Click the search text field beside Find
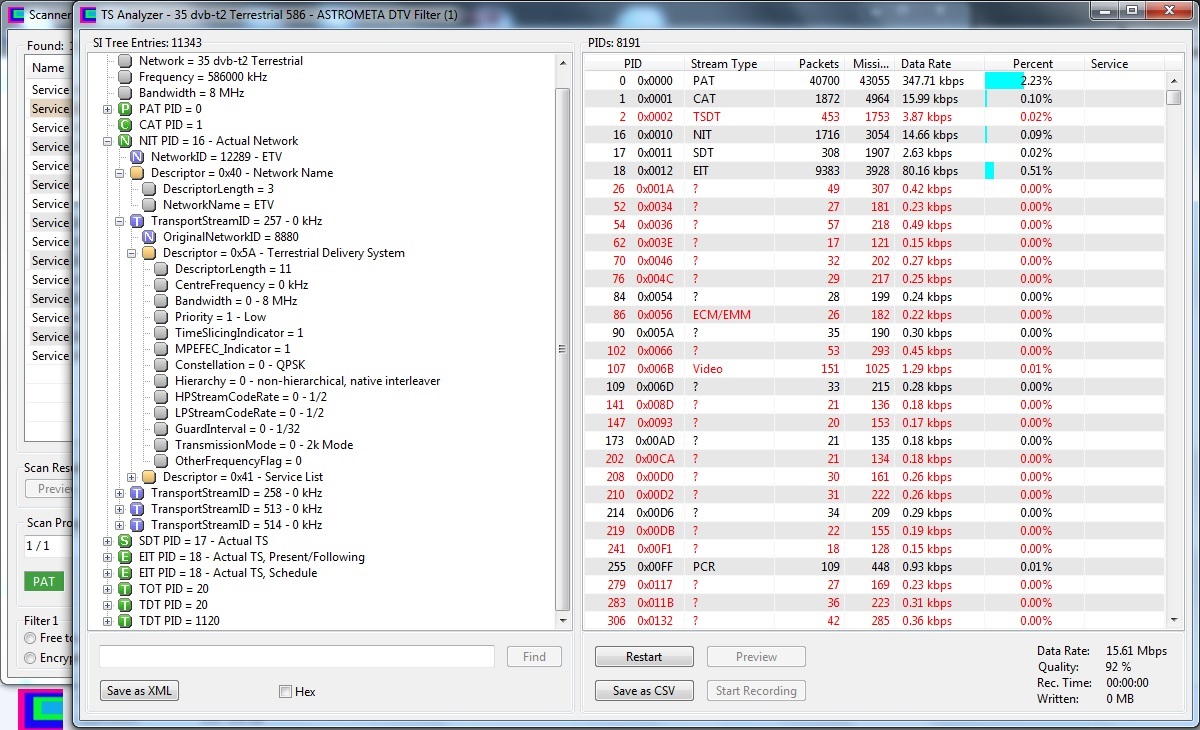Viewport: 1200px width, 730px height. [x=297, y=656]
